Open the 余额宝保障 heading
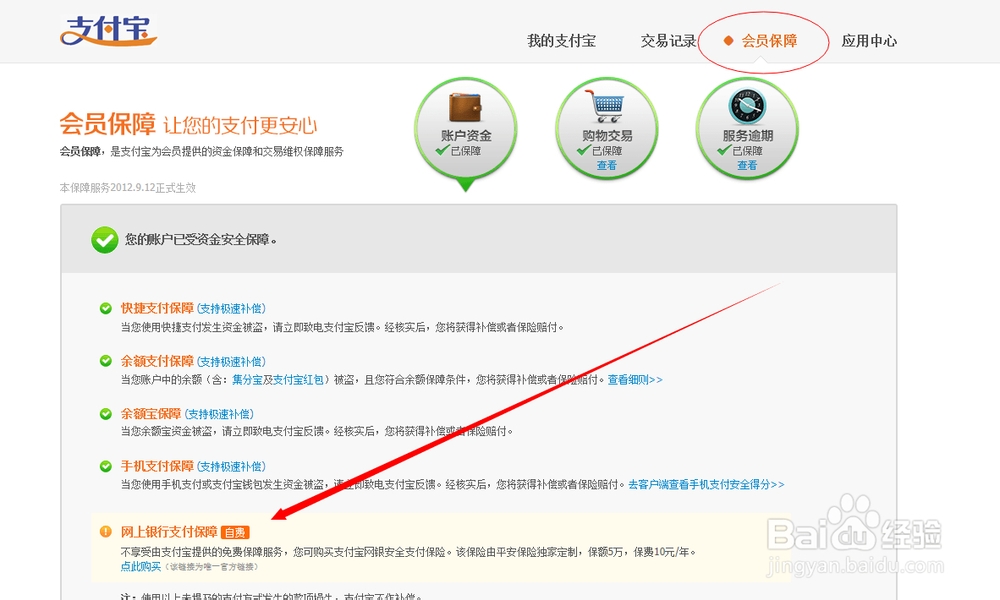1000x600 pixels. 151,414
